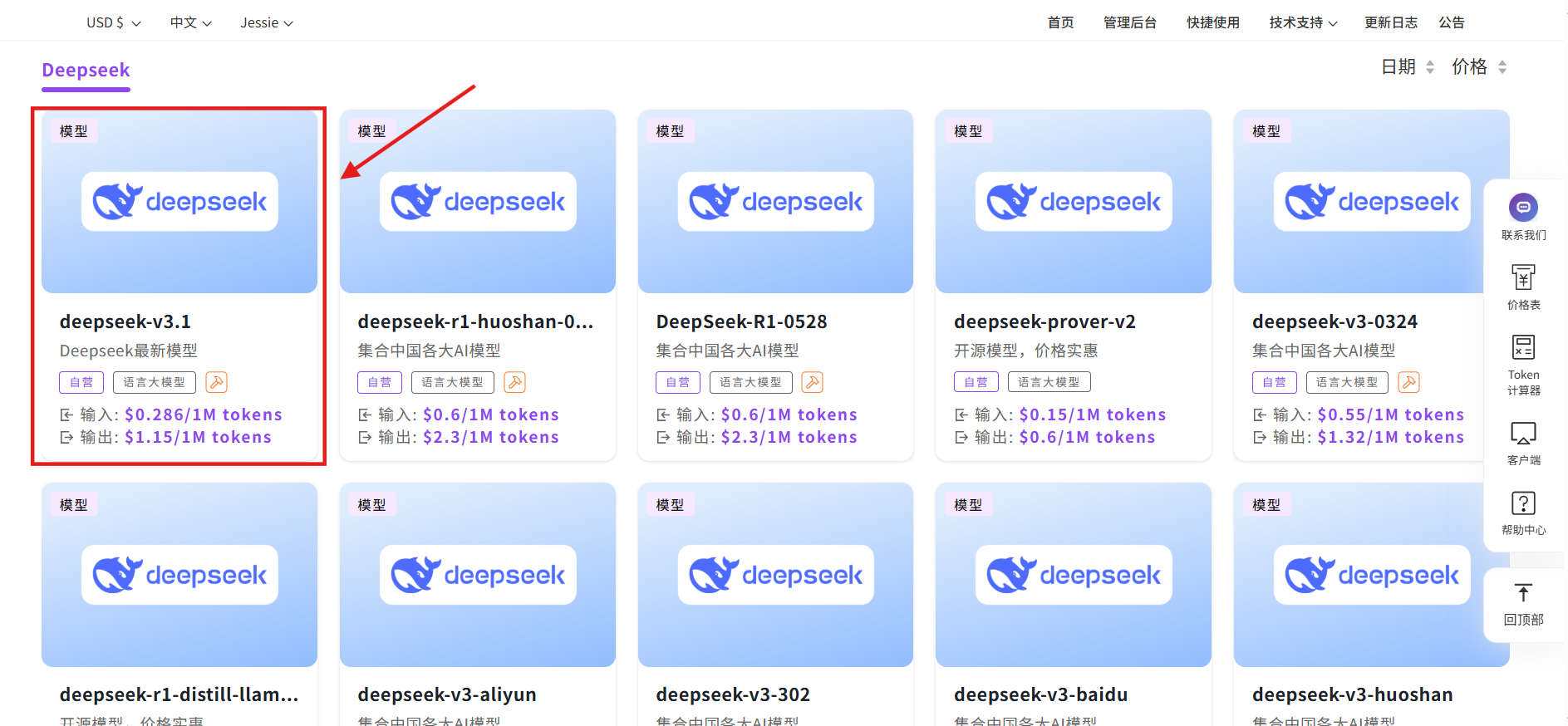Click the 自营 tag on deepseek-v3-0324

click(1275, 382)
